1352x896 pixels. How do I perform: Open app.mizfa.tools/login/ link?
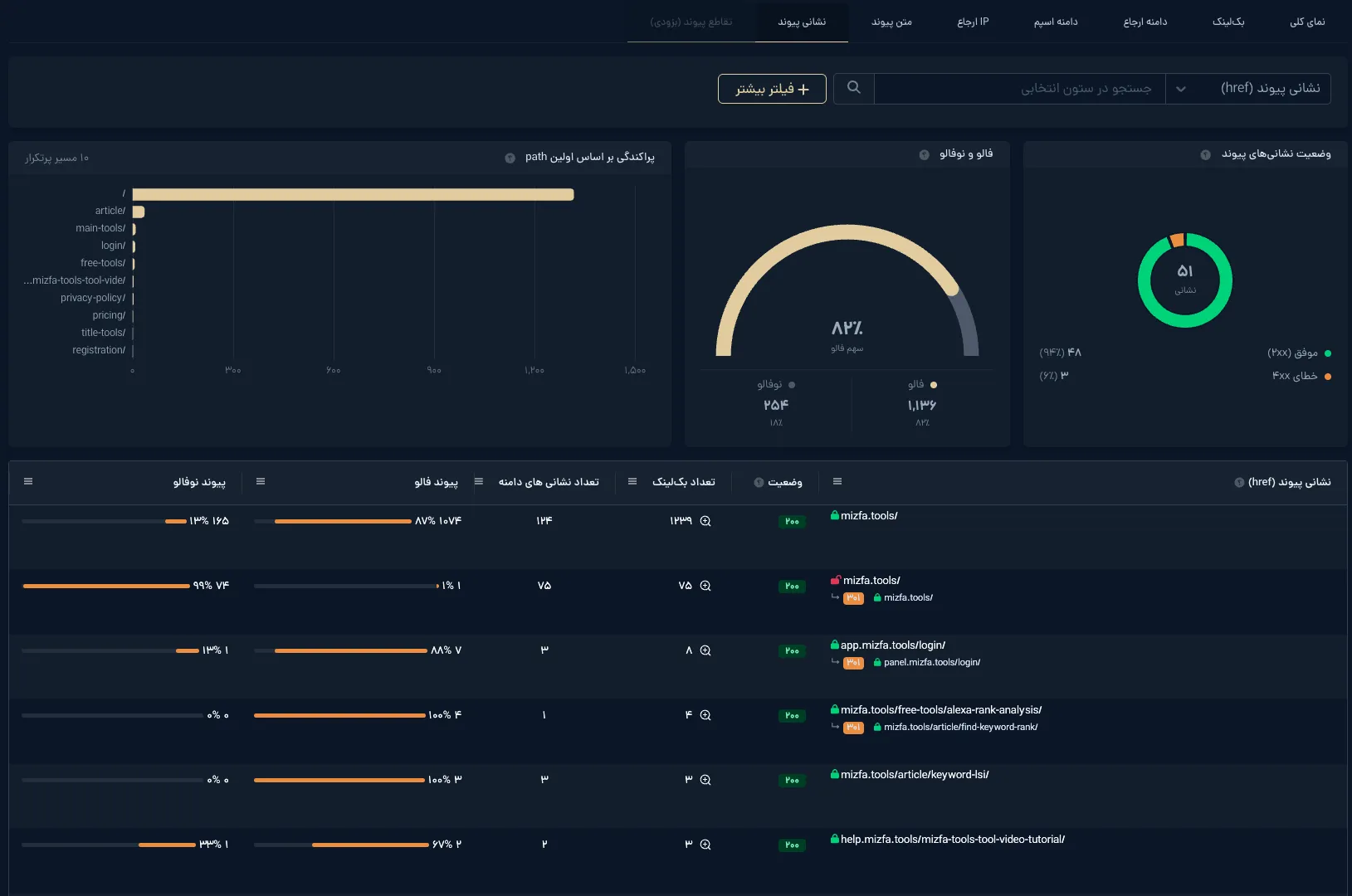(x=893, y=645)
